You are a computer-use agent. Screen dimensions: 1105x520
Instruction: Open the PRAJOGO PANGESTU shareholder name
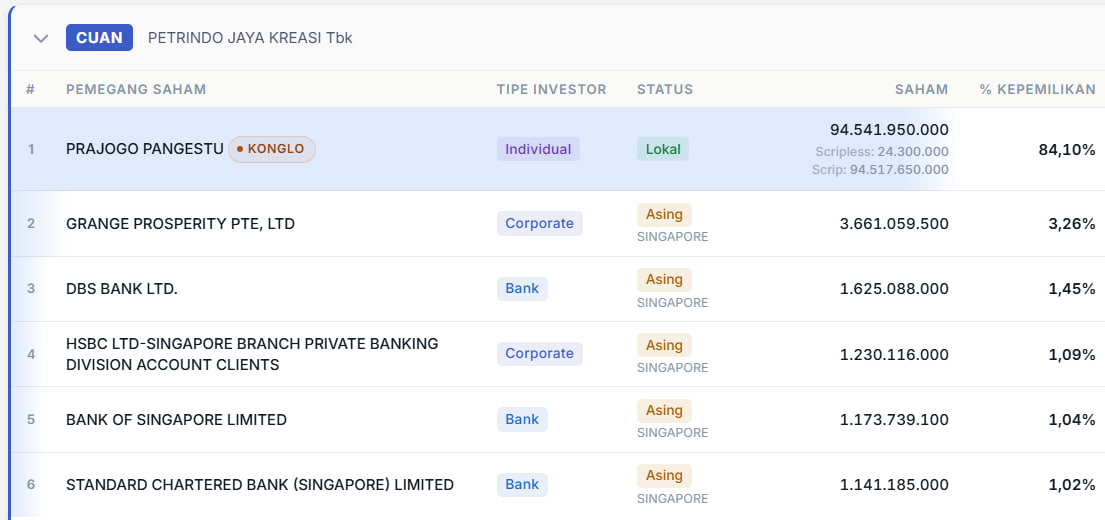(x=145, y=149)
